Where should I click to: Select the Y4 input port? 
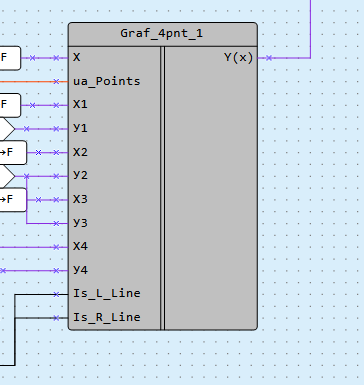pyautogui.click(x=80, y=270)
